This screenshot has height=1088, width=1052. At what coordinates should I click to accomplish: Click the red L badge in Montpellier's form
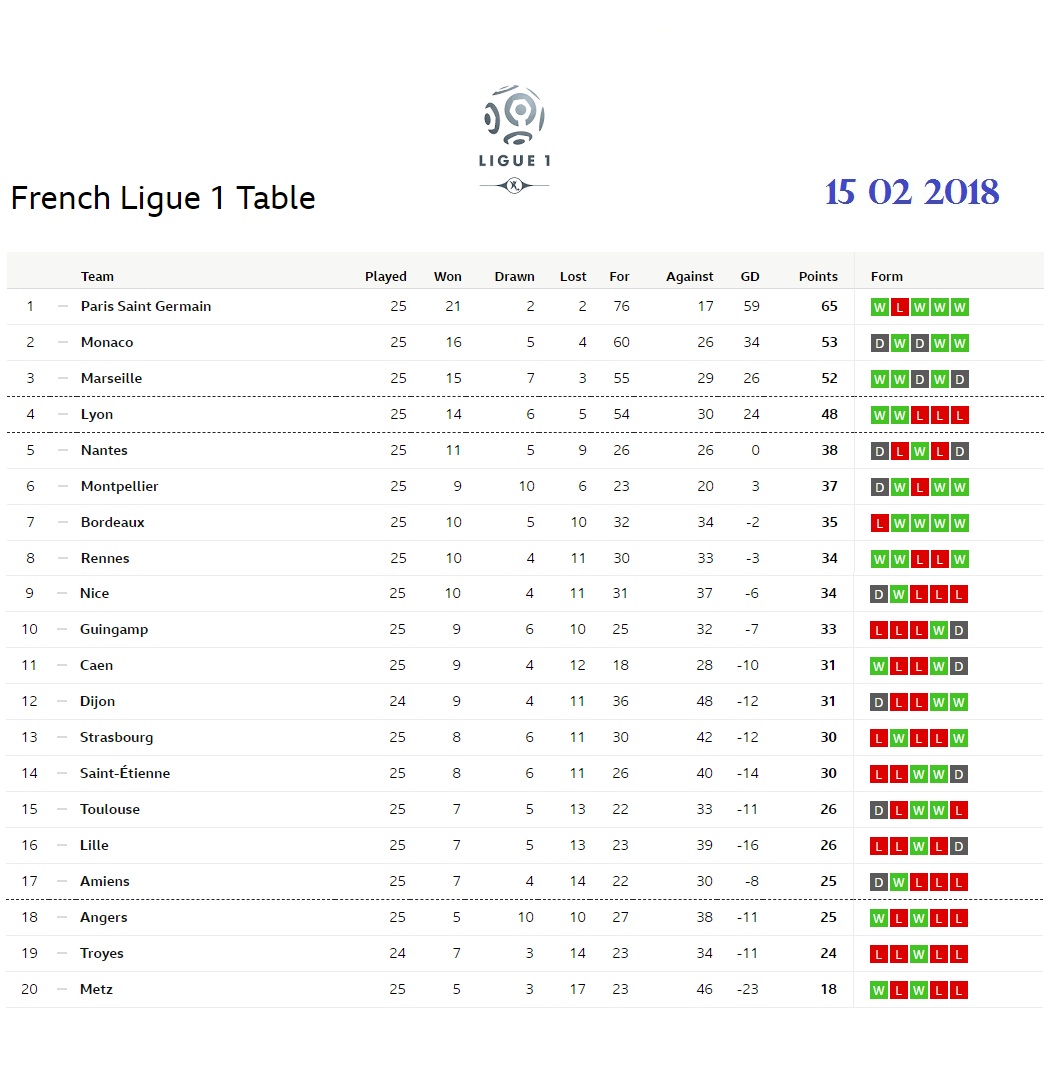(920, 487)
